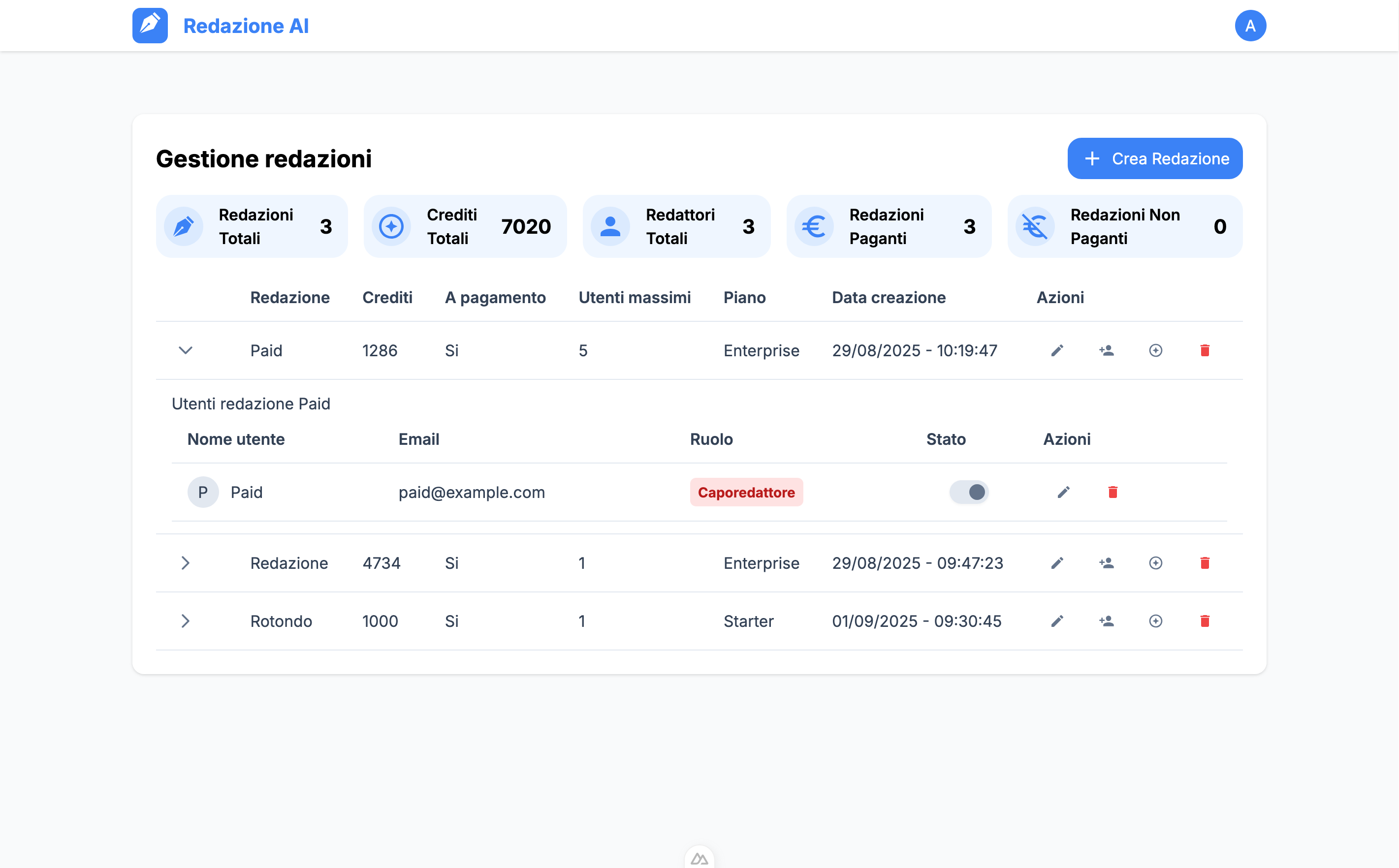Edit the user Paid entry
Image resolution: width=1399 pixels, height=868 pixels.
point(1063,492)
